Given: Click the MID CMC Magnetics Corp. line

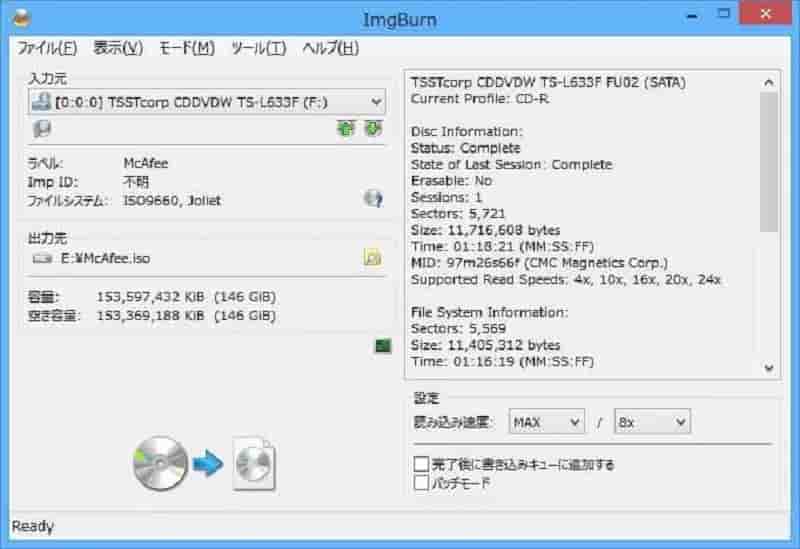Looking at the screenshot, I should [539, 263].
